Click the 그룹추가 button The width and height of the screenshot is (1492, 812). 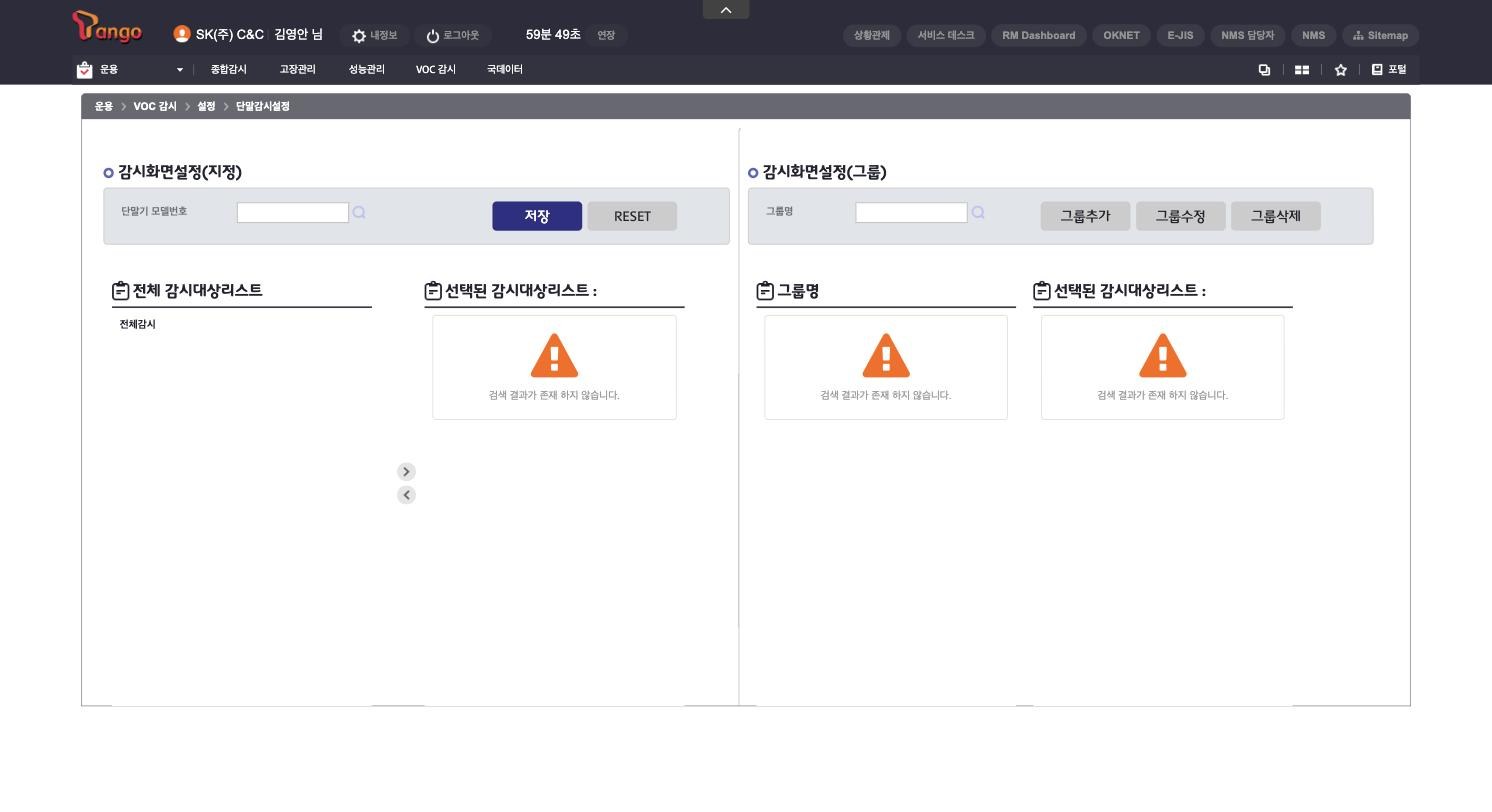[1085, 216]
